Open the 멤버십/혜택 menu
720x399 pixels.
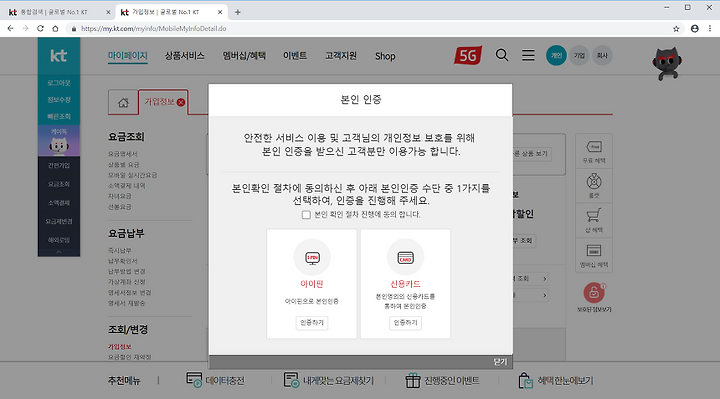pos(244,56)
